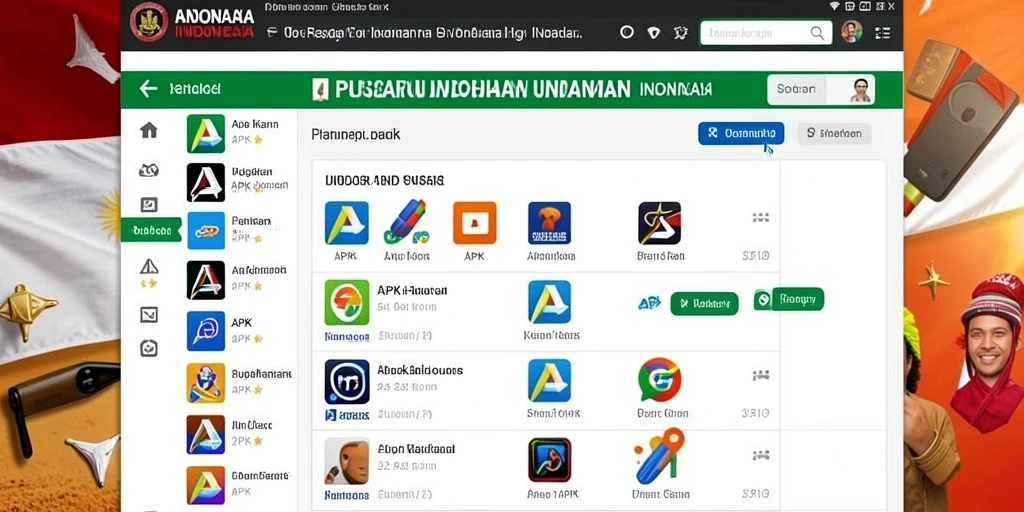The height and width of the screenshot is (512, 1024).
Task: Open the dark-framed icon labeled "1APK" in the fourth row
Action: point(549,460)
